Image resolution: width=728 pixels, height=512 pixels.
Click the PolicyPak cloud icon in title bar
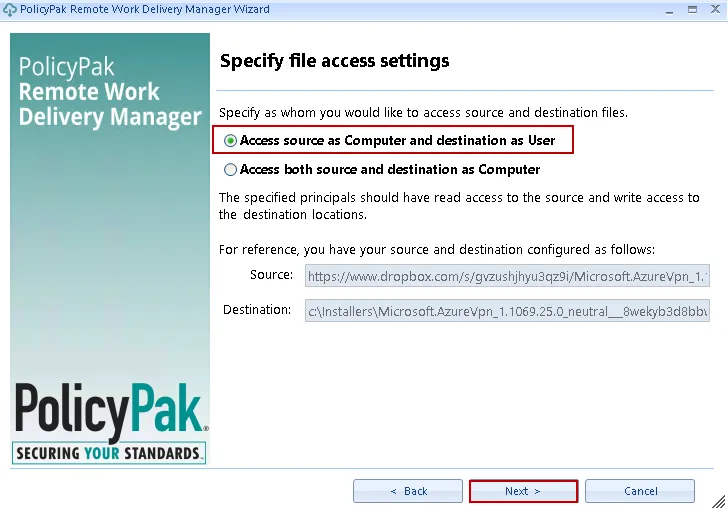click(x=10, y=9)
